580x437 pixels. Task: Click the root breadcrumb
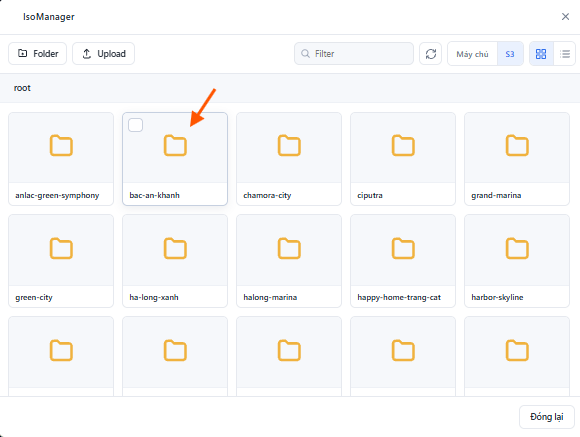[22, 88]
